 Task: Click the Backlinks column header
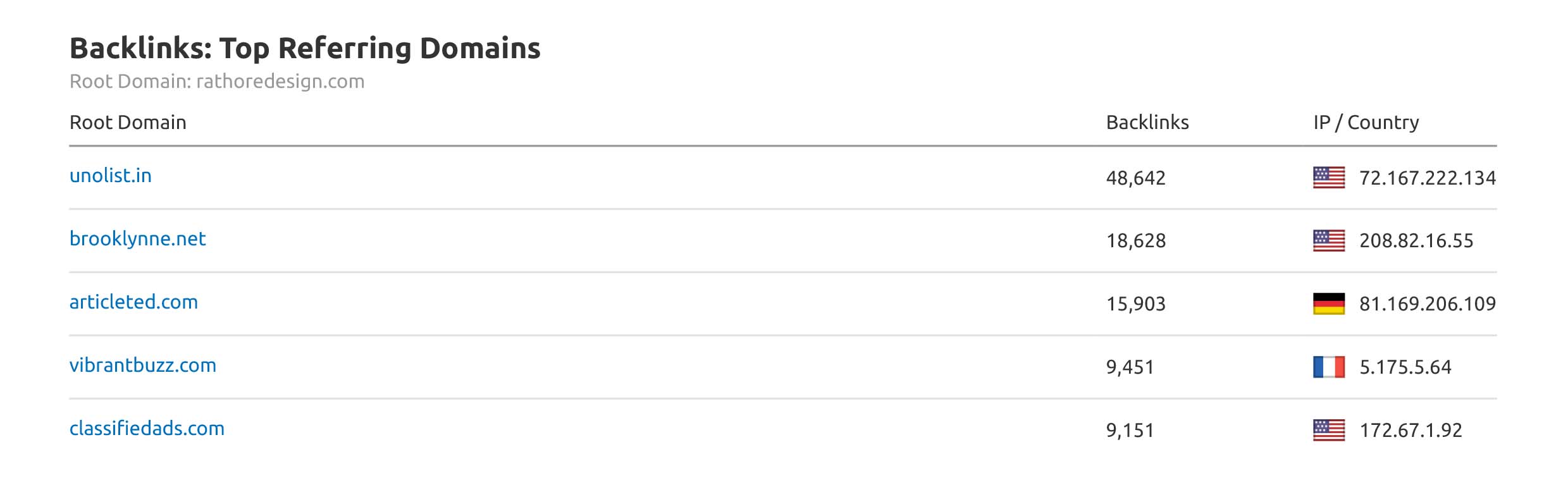(x=1147, y=123)
